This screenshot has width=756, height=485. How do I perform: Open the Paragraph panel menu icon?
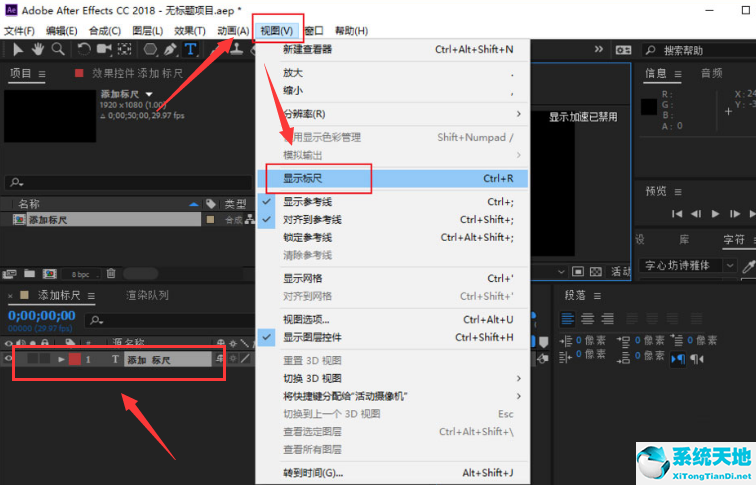[597, 296]
